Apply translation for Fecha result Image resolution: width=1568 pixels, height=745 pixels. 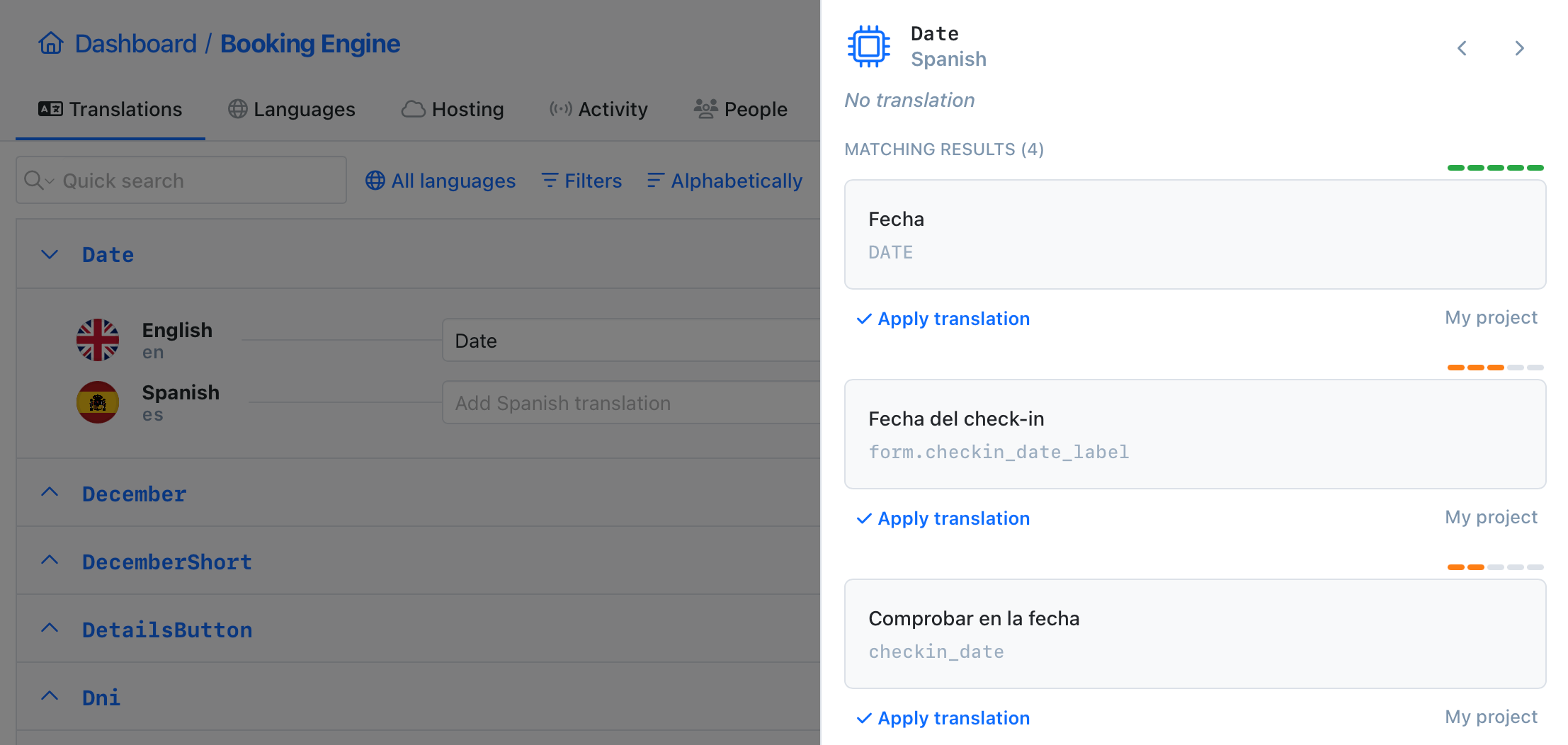pos(943,319)
